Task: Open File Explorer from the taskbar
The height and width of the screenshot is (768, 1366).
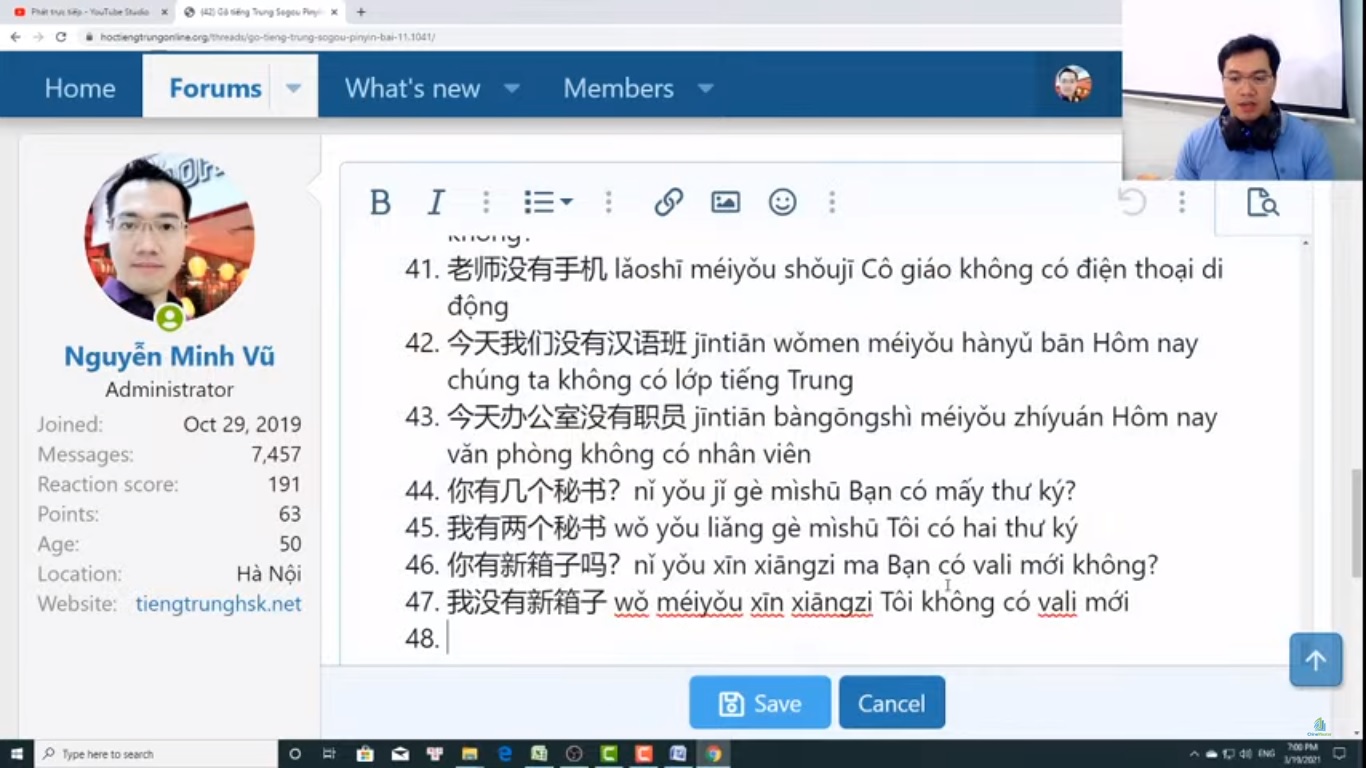Action: 469,754
